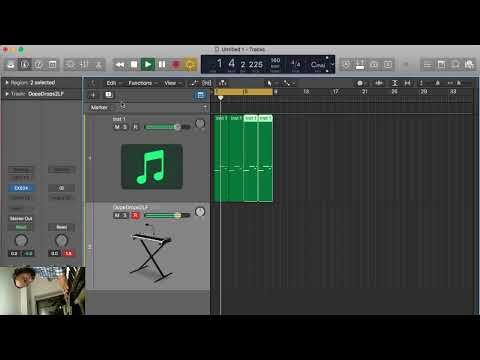Screen dimensions: 480x360
Task: Open the Toolbar toggle button in the control bar
Action: (x=52, y=64)
